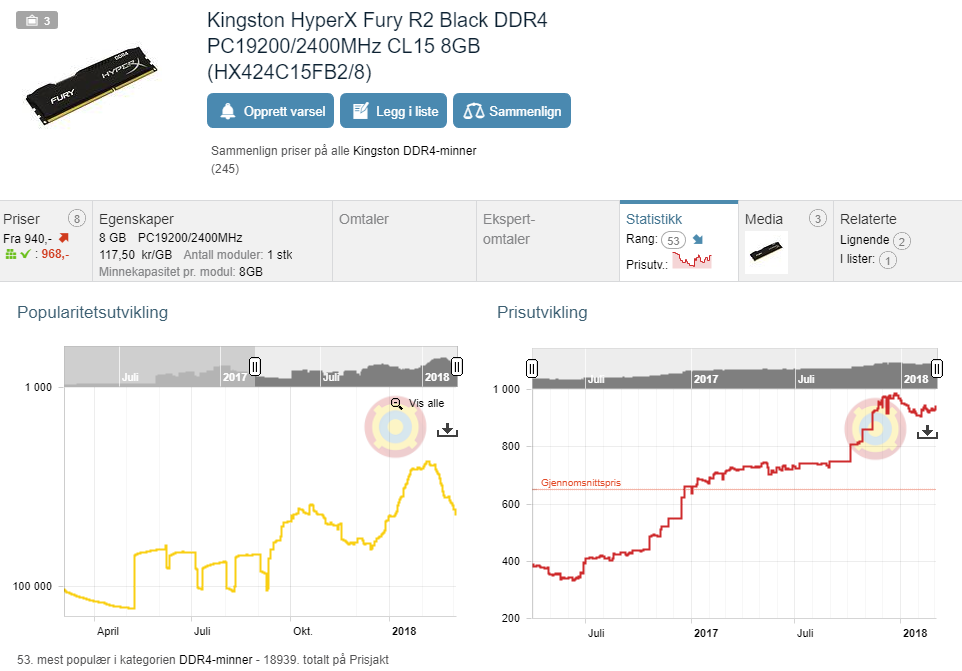This screenshot has height=671, width=962.
Task: Click the DDR4-minner category link under chart
Action: pyautogui.click(x=215, y=660)
